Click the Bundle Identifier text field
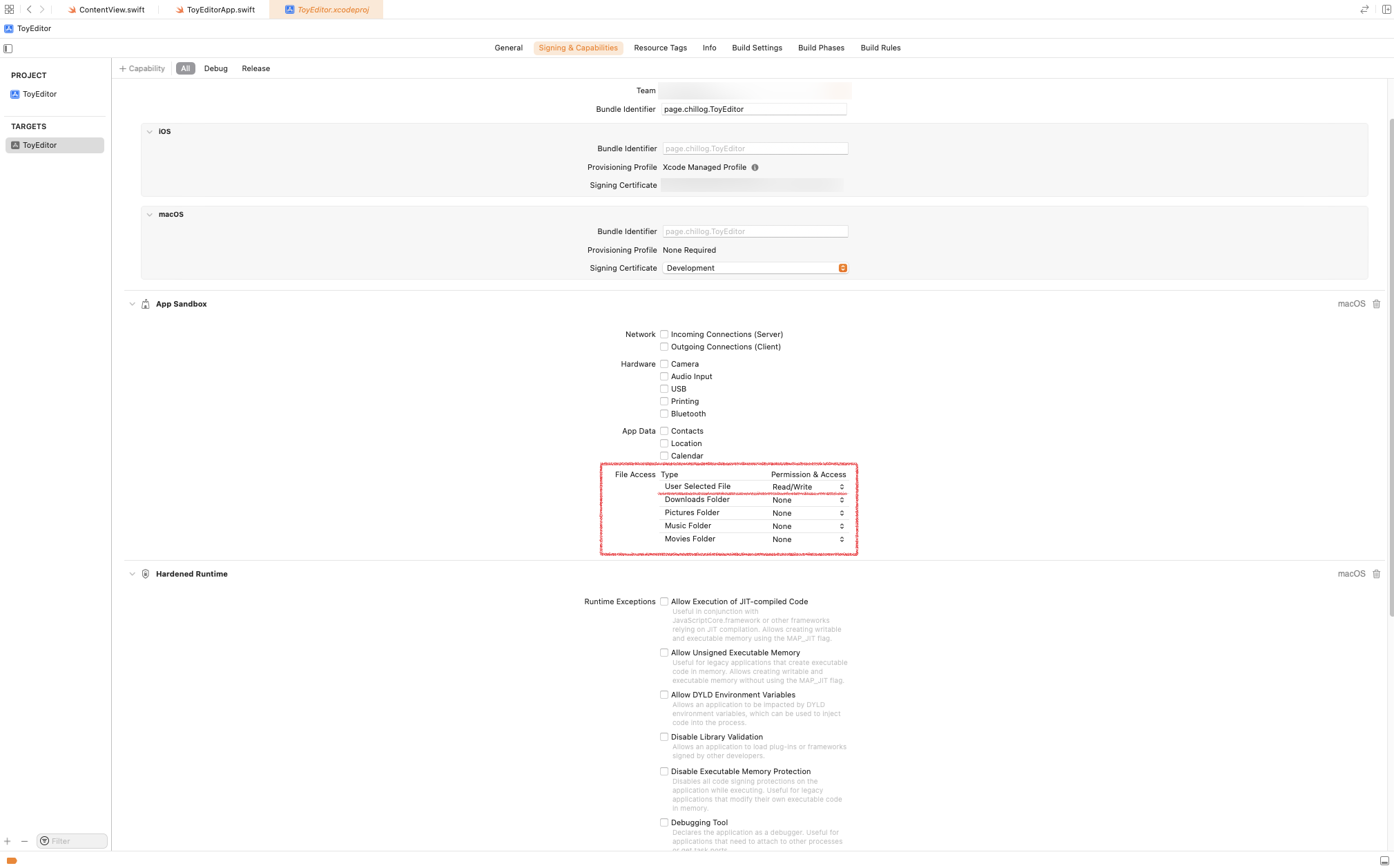 tap(753, 109)
